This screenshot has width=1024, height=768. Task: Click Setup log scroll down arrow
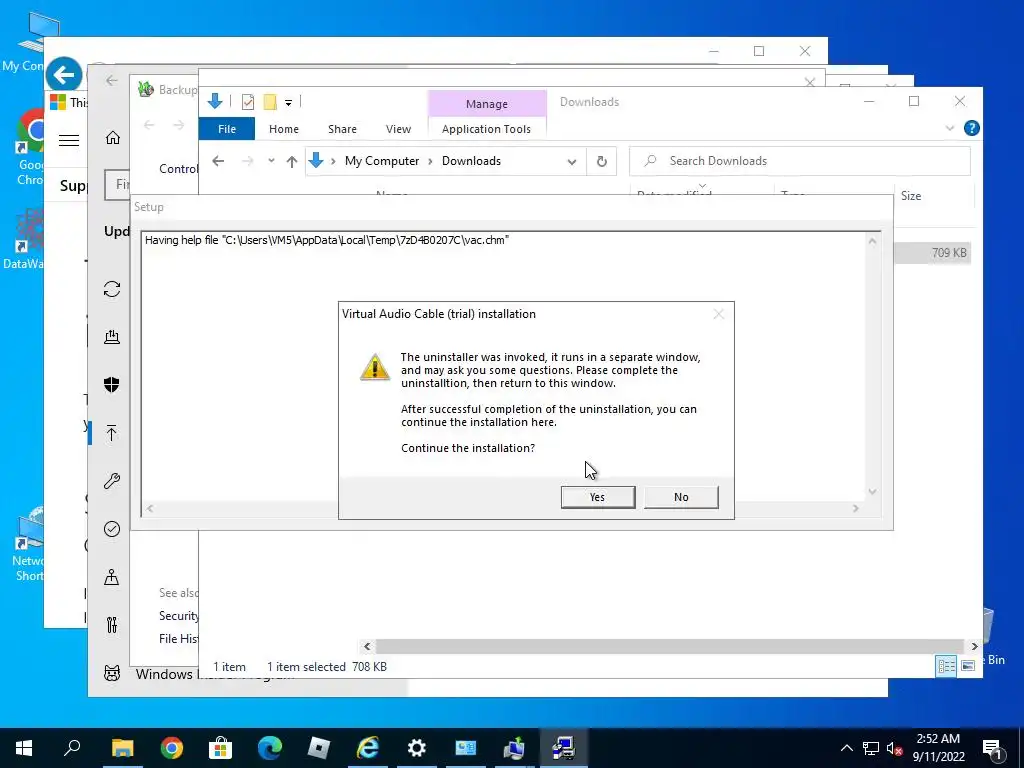coord(872,492)
